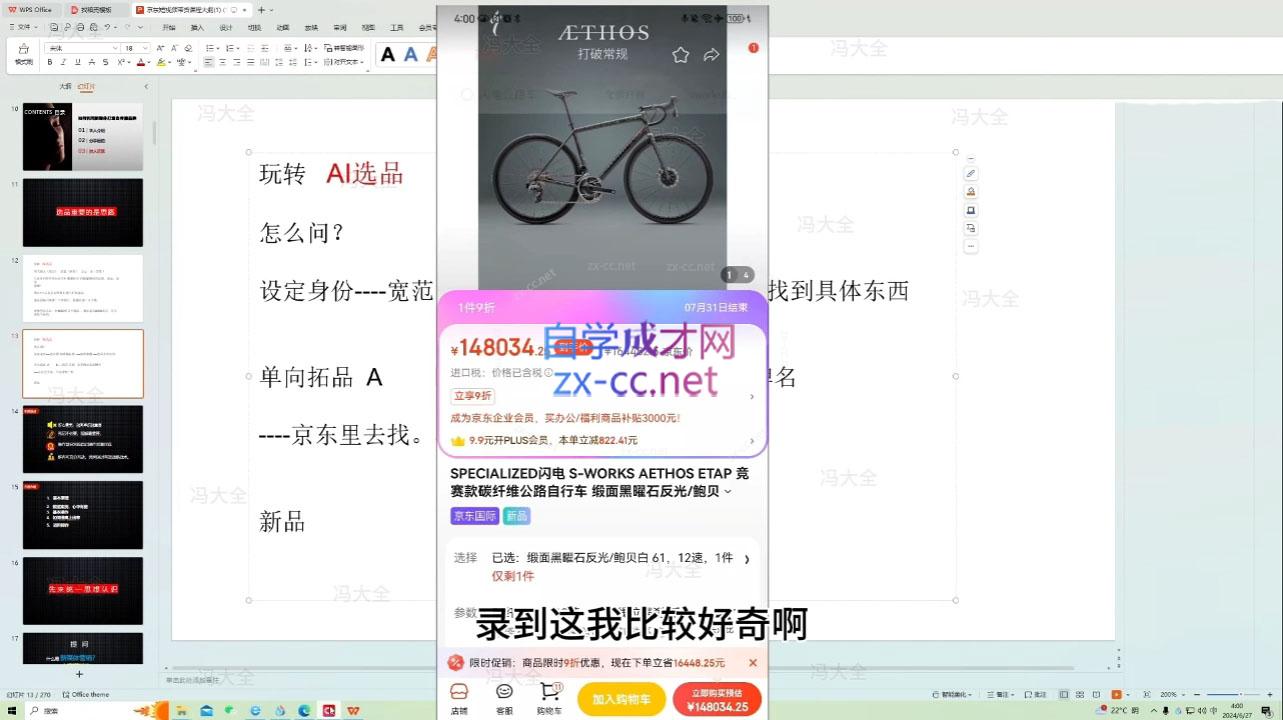
Task: Click the new tab plus button
Action: tap(260, 10)
